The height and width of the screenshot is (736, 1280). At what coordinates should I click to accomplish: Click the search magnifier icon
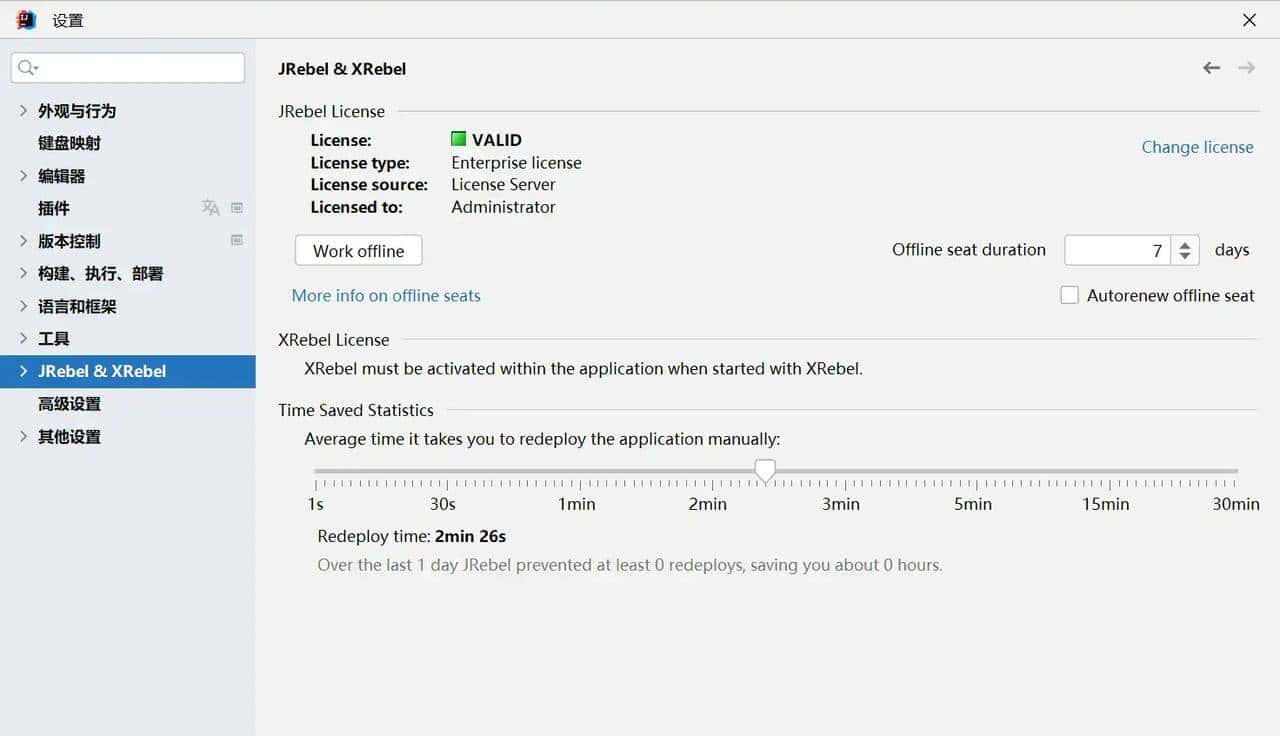point(27,68)
